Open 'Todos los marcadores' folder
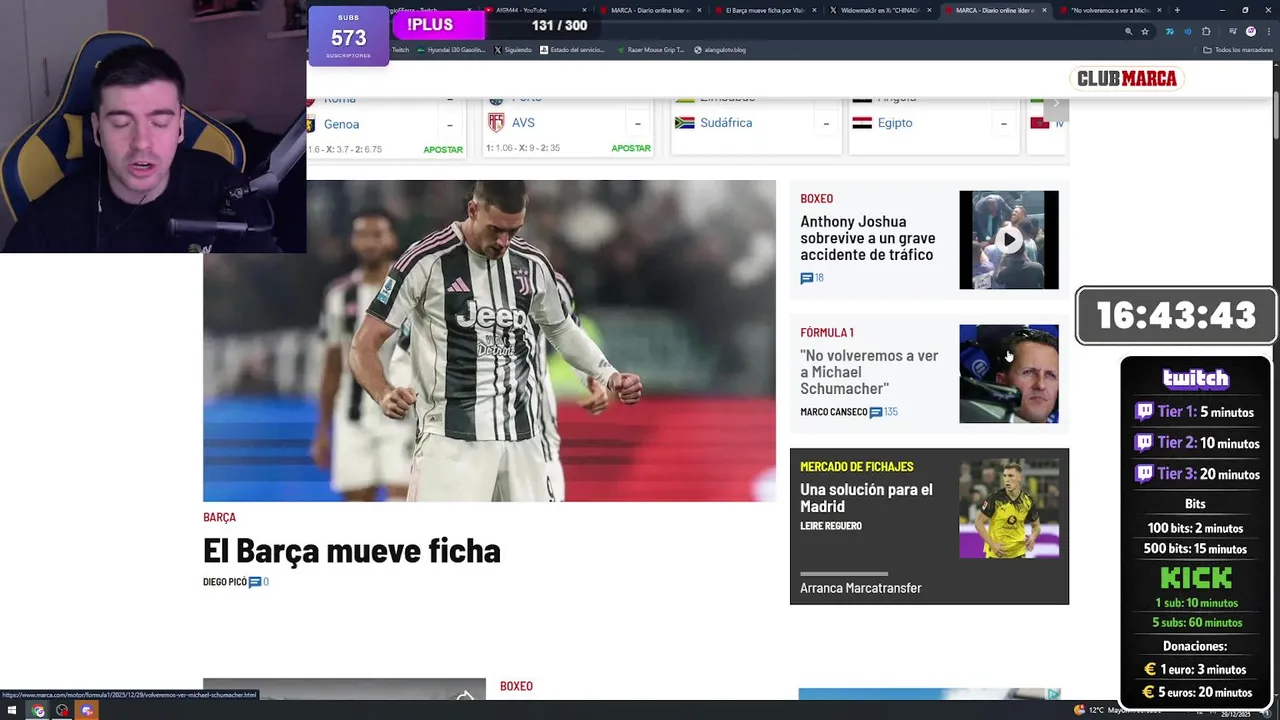The height and width of the screenshot is (720, 1280). (x=1238, y=50)
